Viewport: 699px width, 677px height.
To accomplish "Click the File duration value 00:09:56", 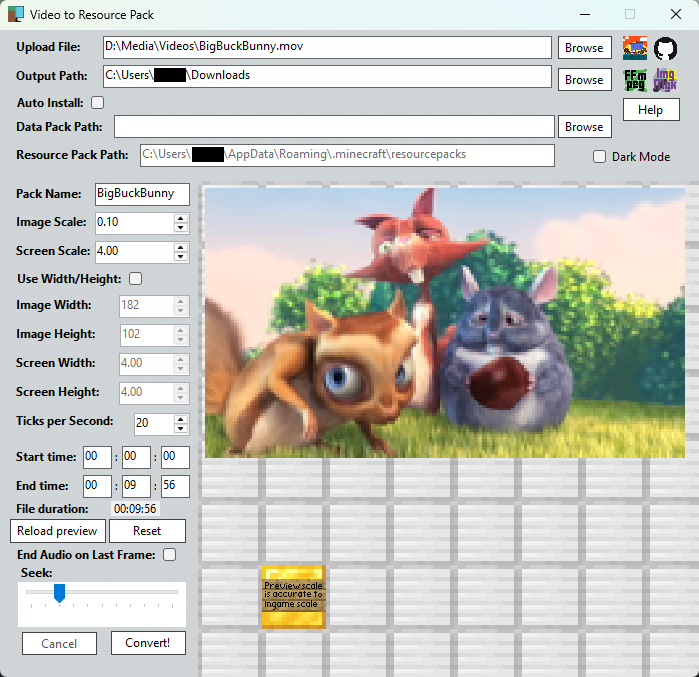I will click(135, 509).
